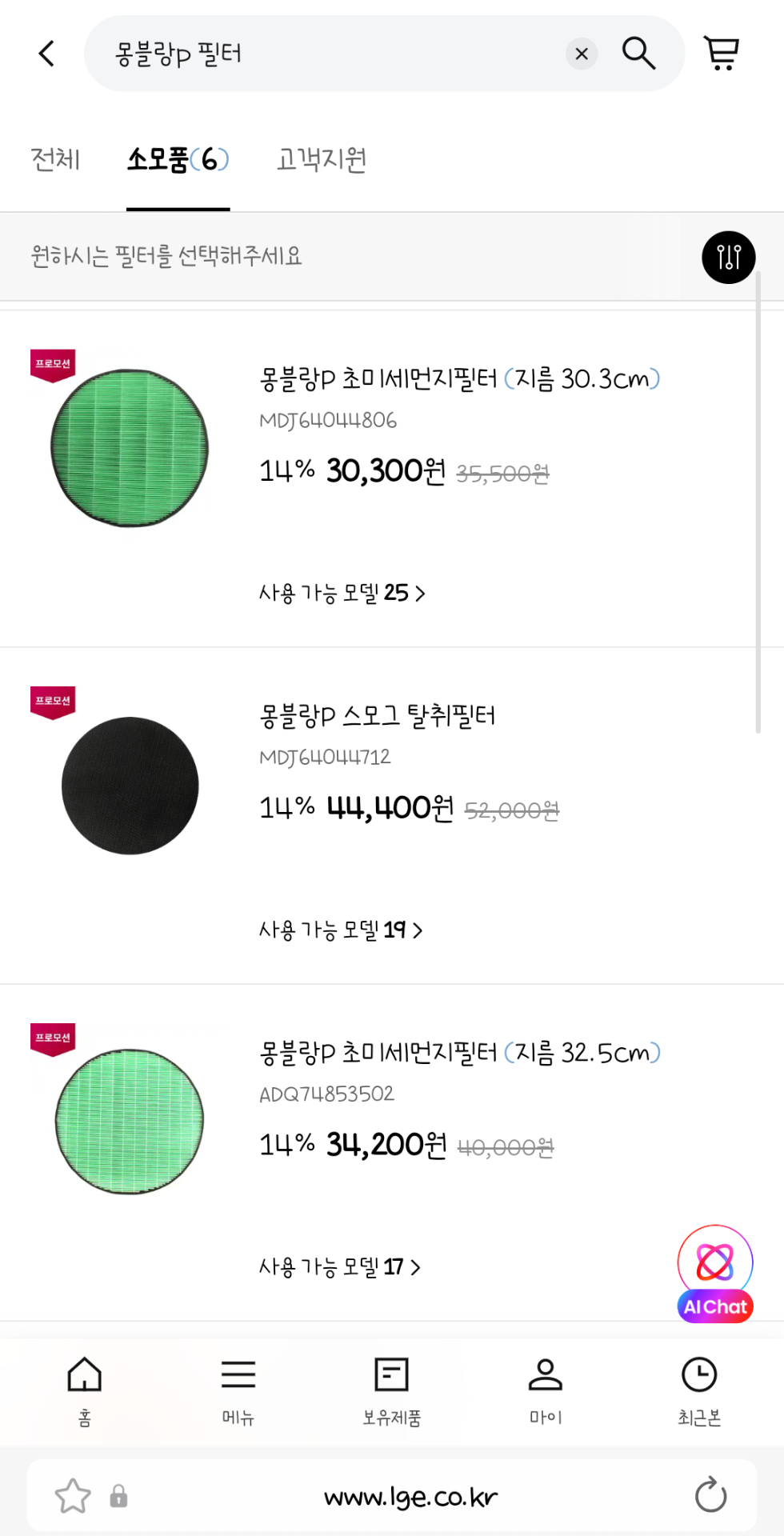Tap the black 스모그 탈취필터 thumbnail
The height and width of the screenshot is (1536, 784).
(x=130, y=786)
